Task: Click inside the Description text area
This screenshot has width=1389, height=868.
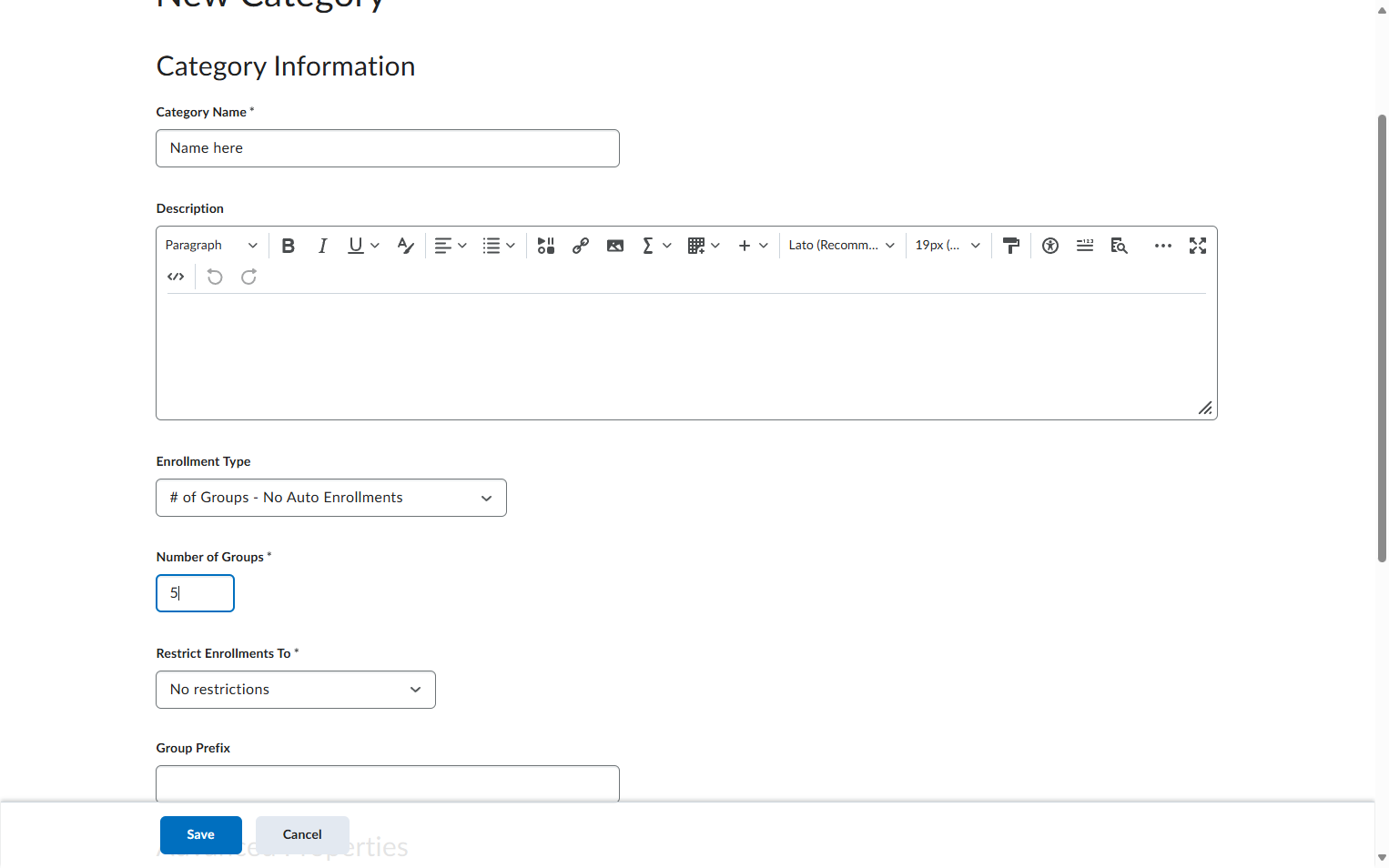Action: point(686,355)
